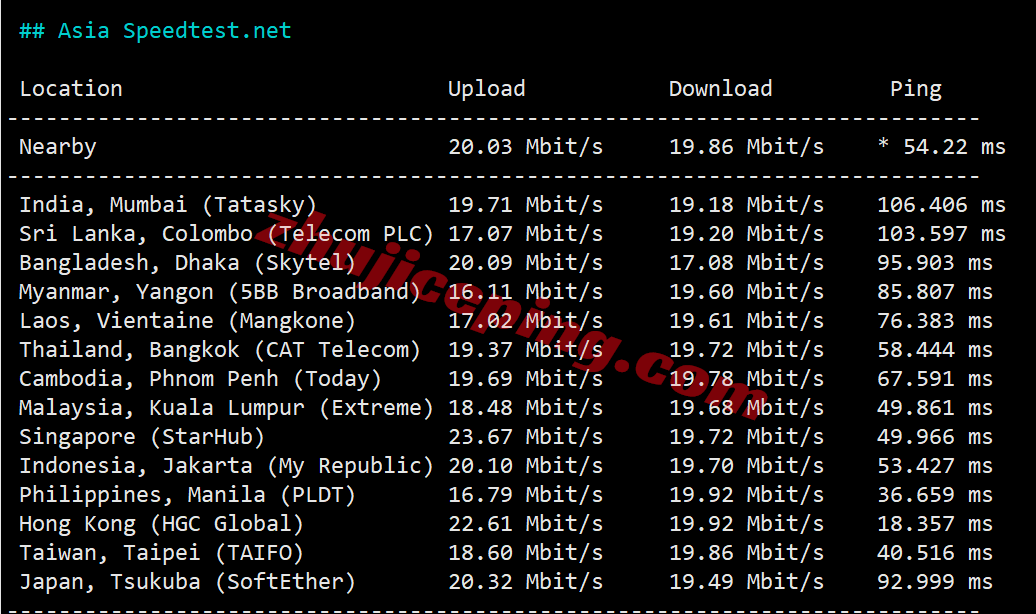Click Laos download 19.61 Mbit/s
Image resolution: width=1036 pixels, height=614 pixels.
[x=747, y=321]
